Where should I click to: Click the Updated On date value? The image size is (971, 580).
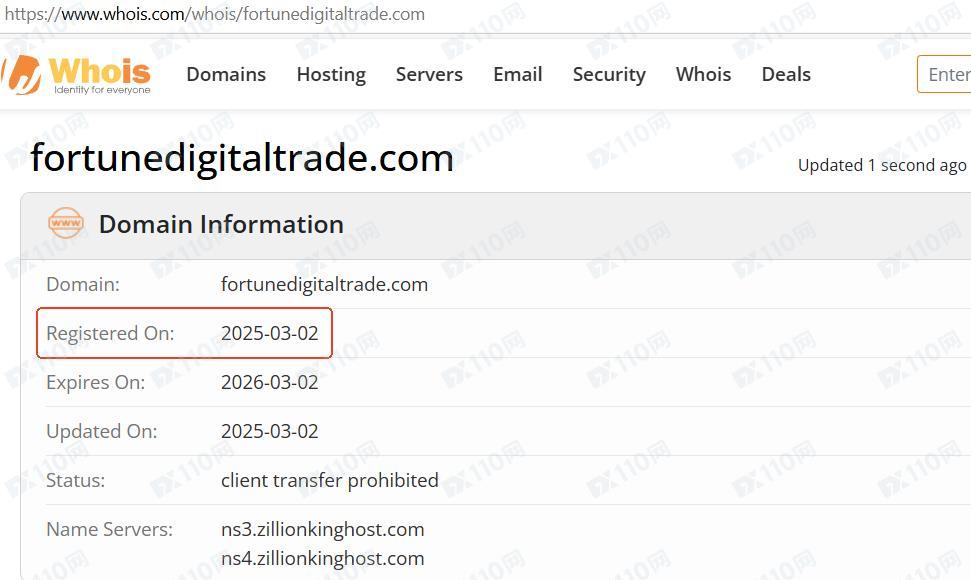[x=269, y=431]
